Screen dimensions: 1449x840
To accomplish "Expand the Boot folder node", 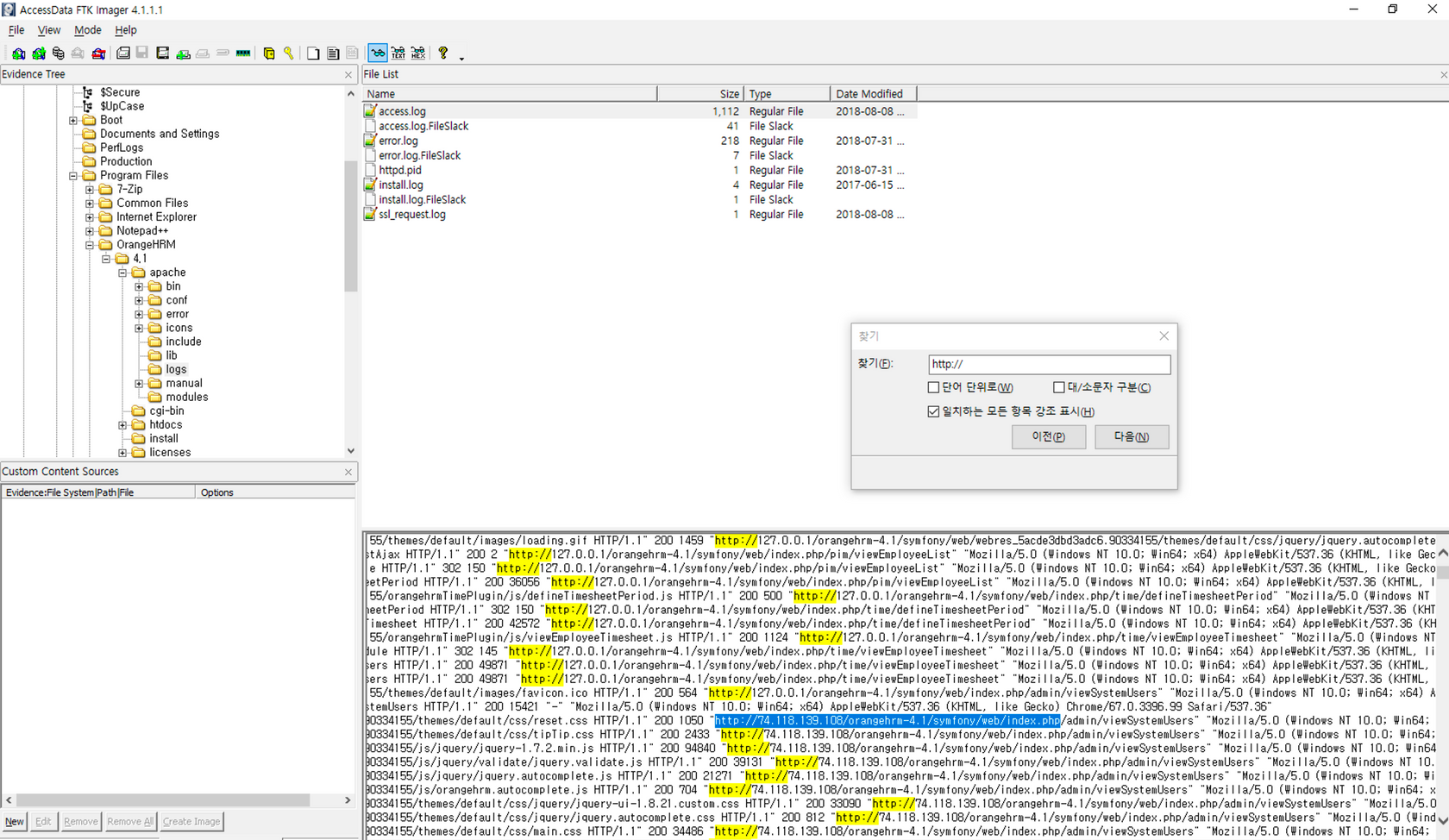I will 73,121.
